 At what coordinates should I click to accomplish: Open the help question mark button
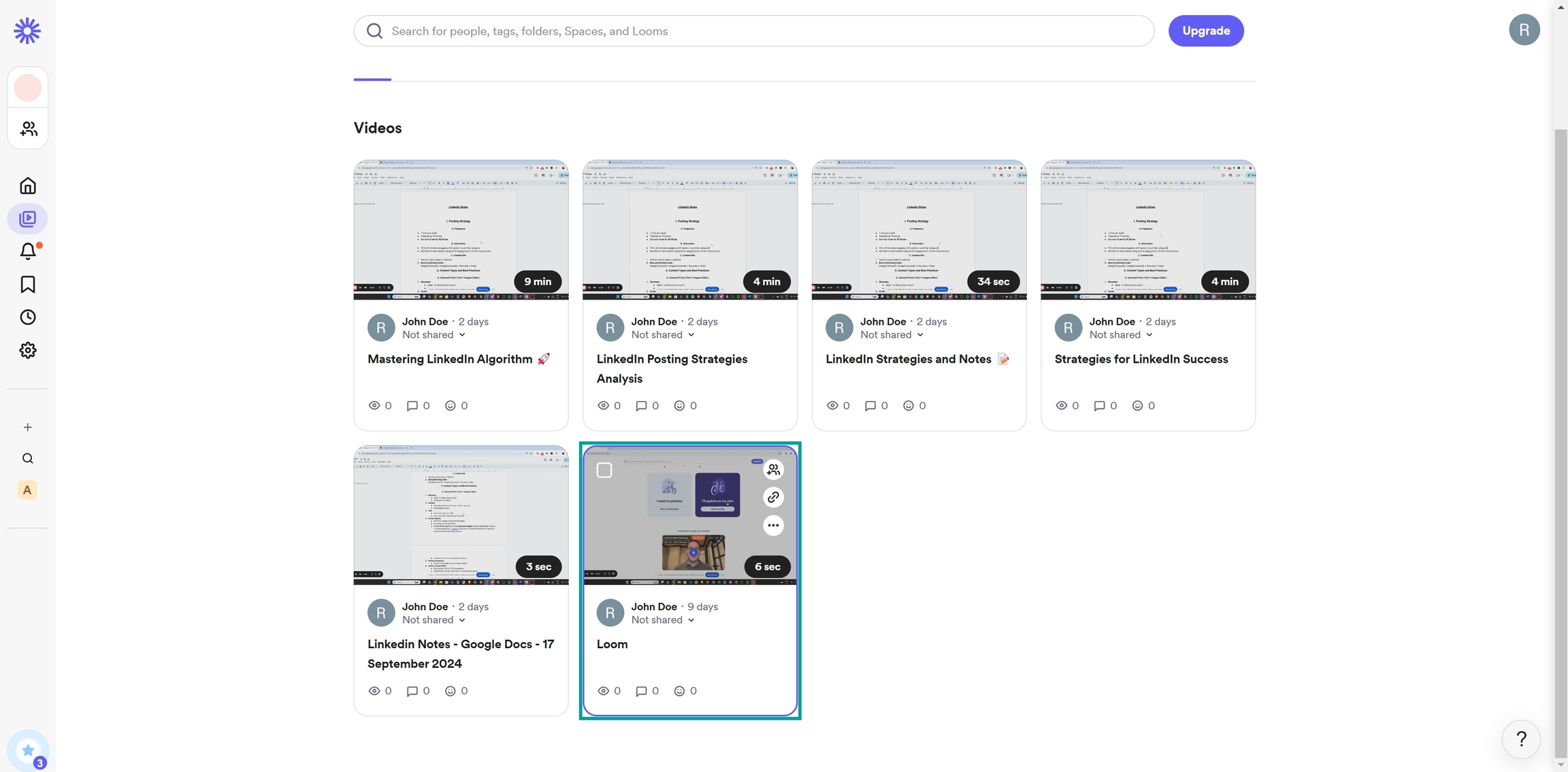(x=1521, y=739)
